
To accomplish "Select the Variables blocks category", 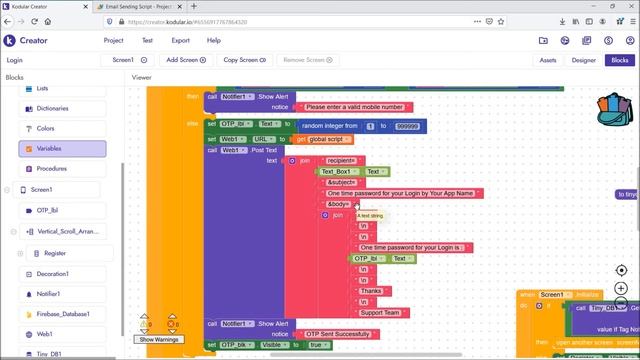I will click(62, 149).
